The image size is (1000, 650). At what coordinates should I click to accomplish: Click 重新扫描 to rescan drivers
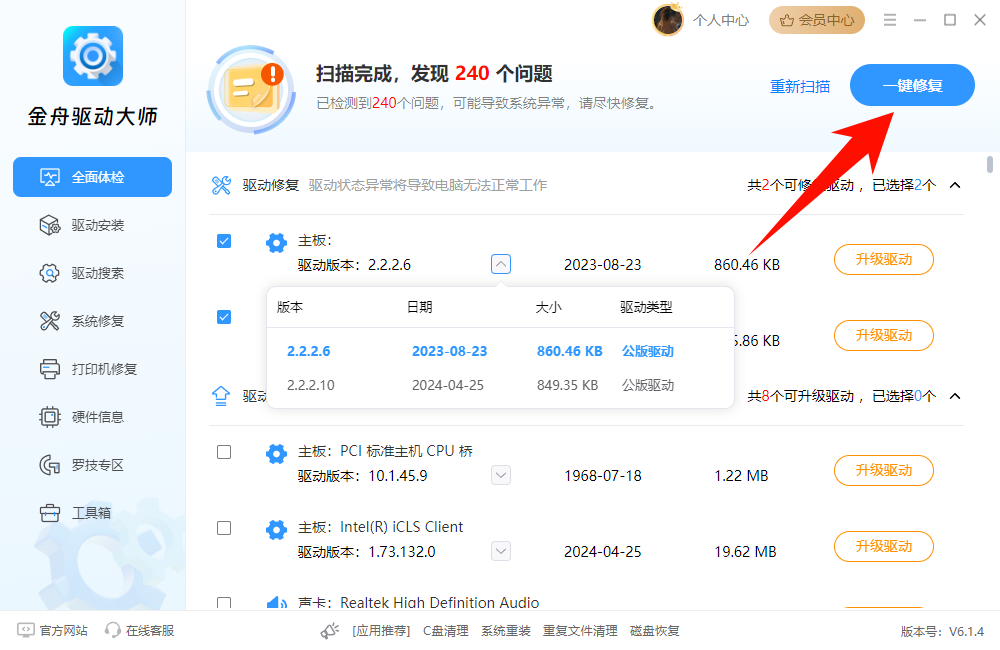[800, 87]
